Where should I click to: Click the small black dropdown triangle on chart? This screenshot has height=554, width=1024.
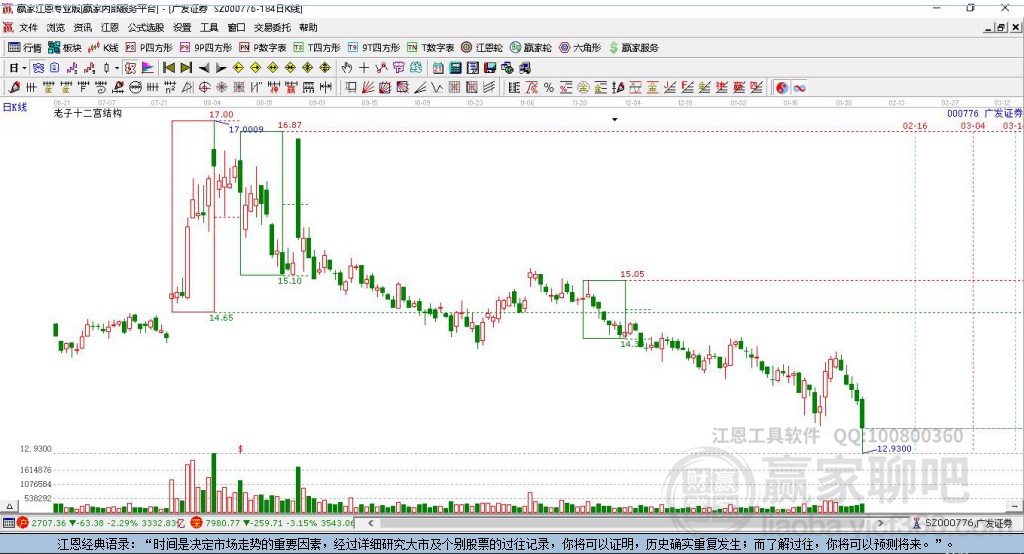pos(615,120)
